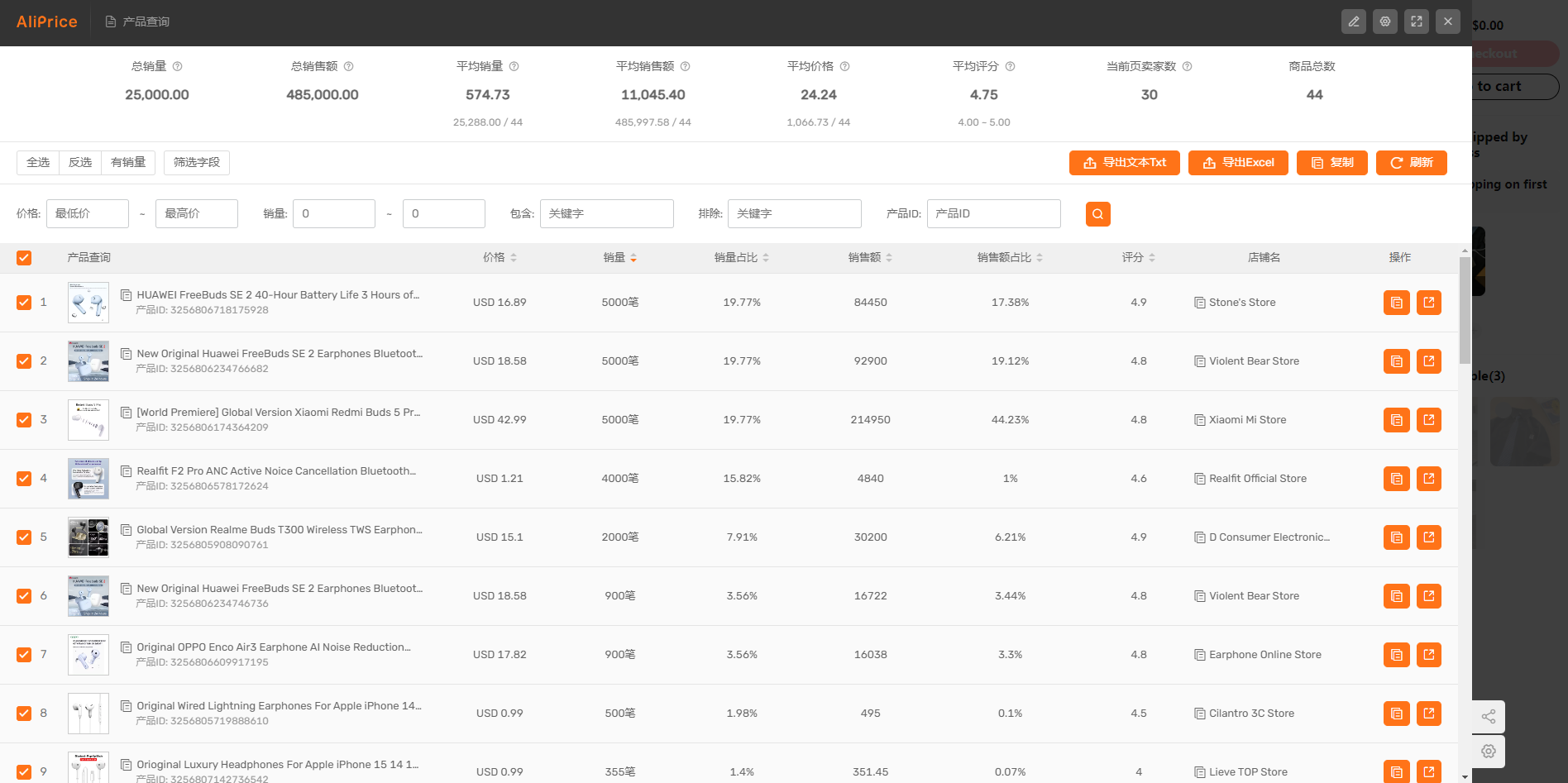Open Xiaomi Mi Store link

(x=1247, y=420)
